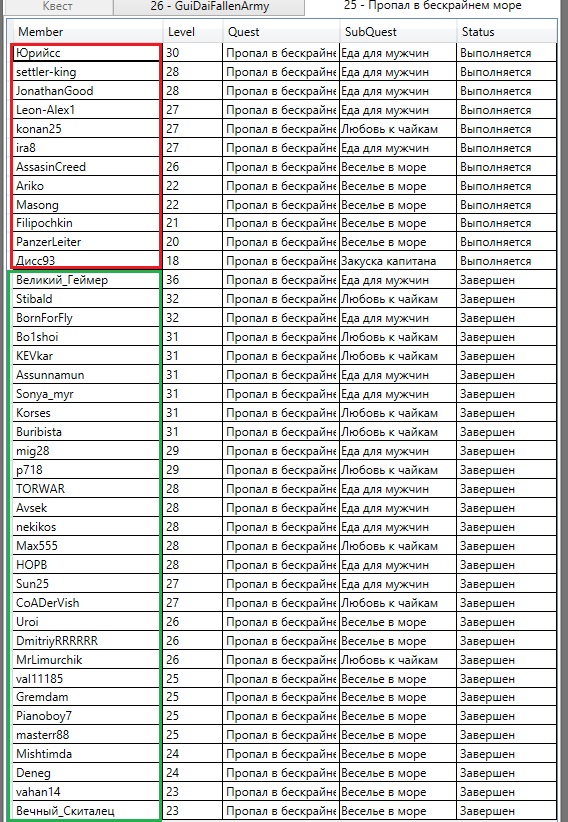Select member AssasinCreed

point(86,167)
